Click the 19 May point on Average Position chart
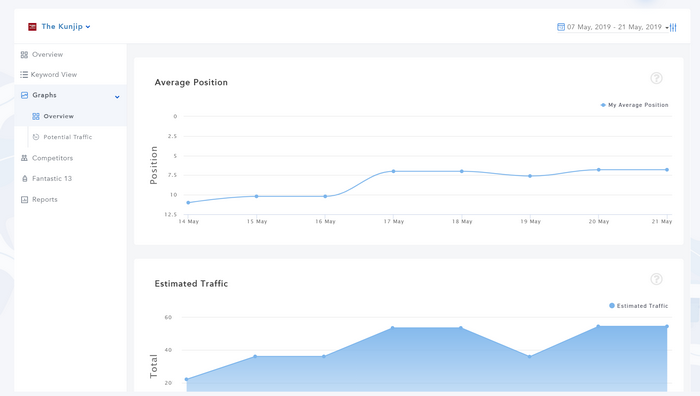The height and width of the screenshot is (396, 700). [x=530, y=176]
